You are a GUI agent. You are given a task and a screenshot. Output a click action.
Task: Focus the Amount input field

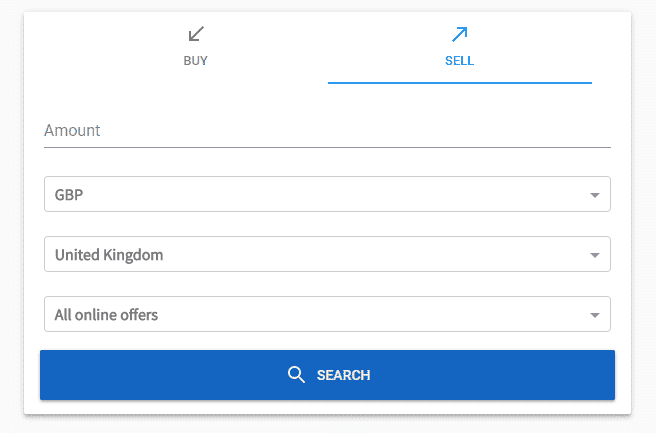(327, 131)
